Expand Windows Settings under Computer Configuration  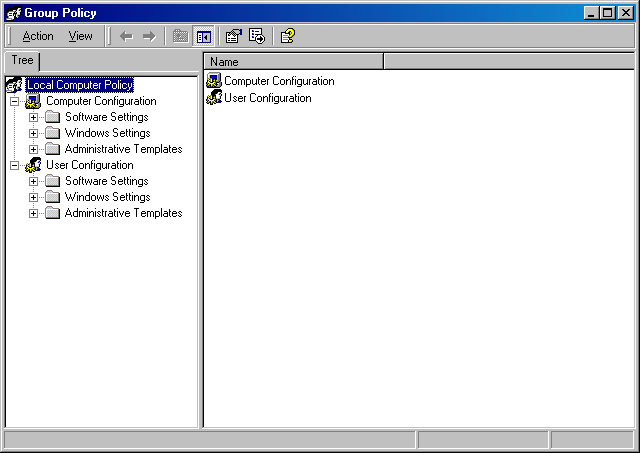(33, 133)
